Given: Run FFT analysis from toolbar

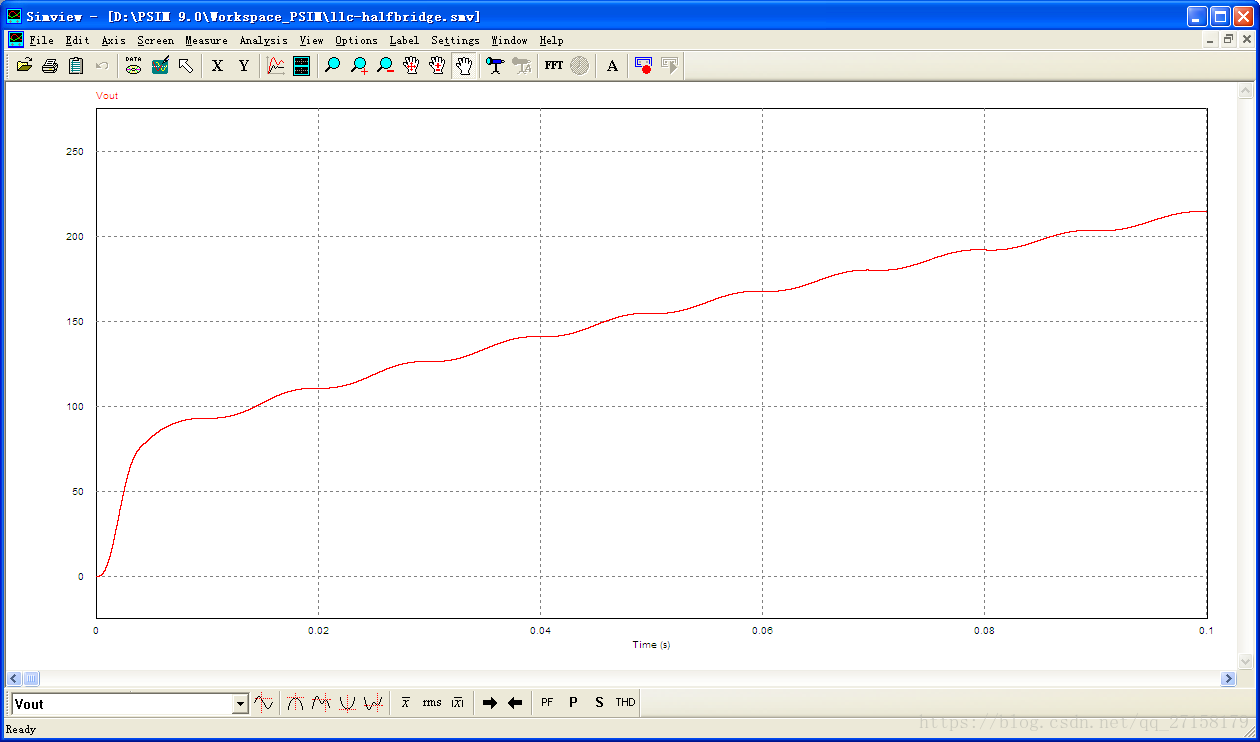Looking at the screenshot, I should click(x=553, y=66).
